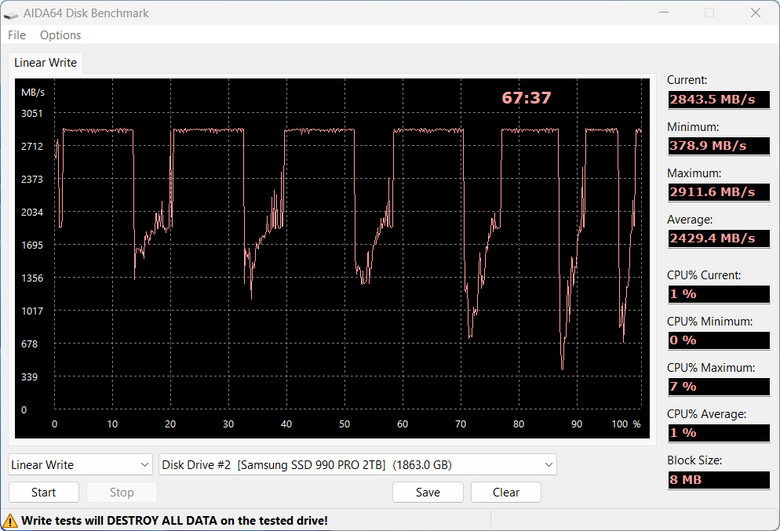
Task: Select the Linear Write tab
Action: coord(45,63)
